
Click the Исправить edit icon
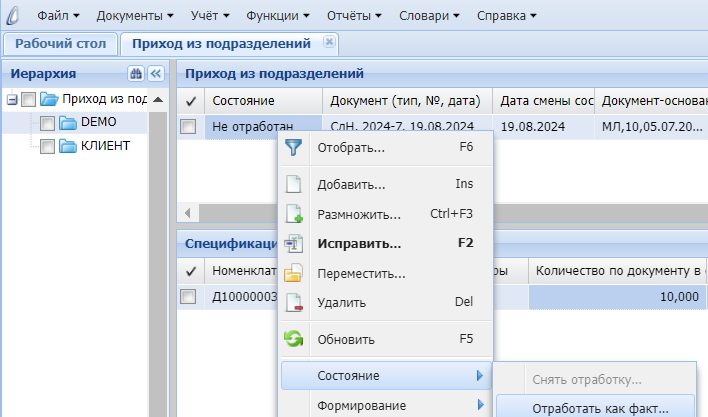[x=293, y=243]
